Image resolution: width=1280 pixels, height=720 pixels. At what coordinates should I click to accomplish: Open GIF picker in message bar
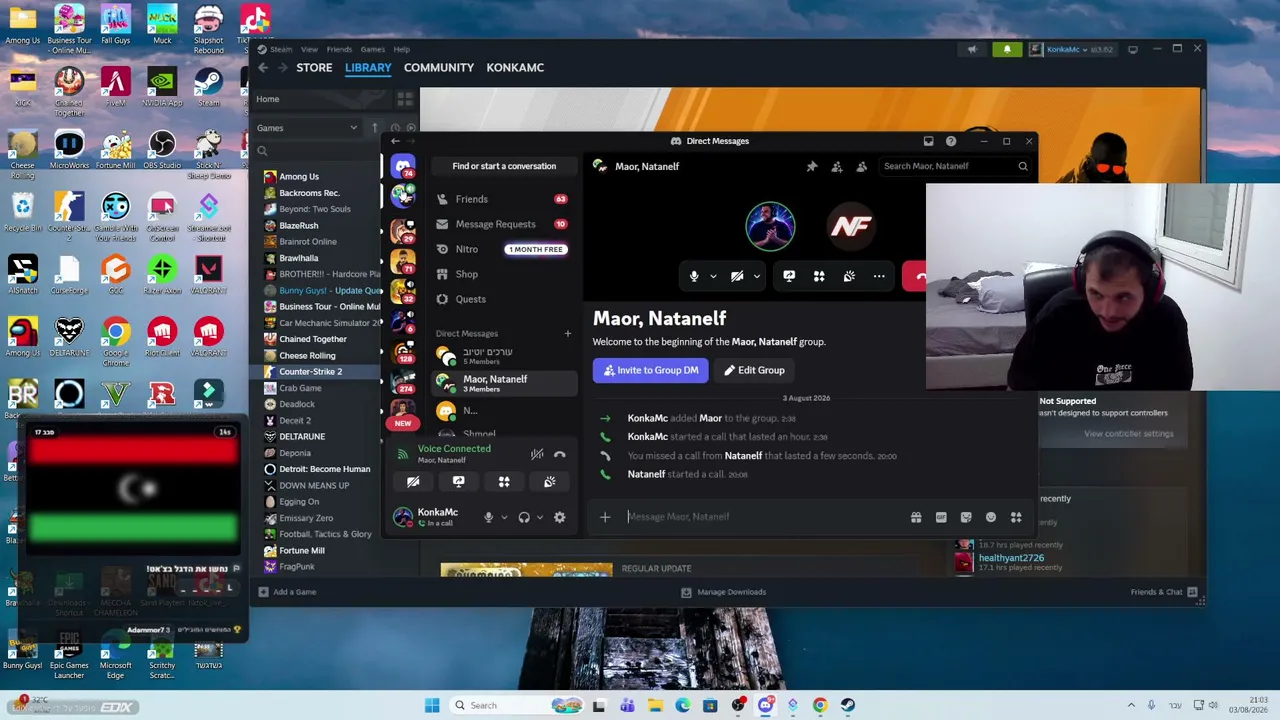[x=941, y=517]
